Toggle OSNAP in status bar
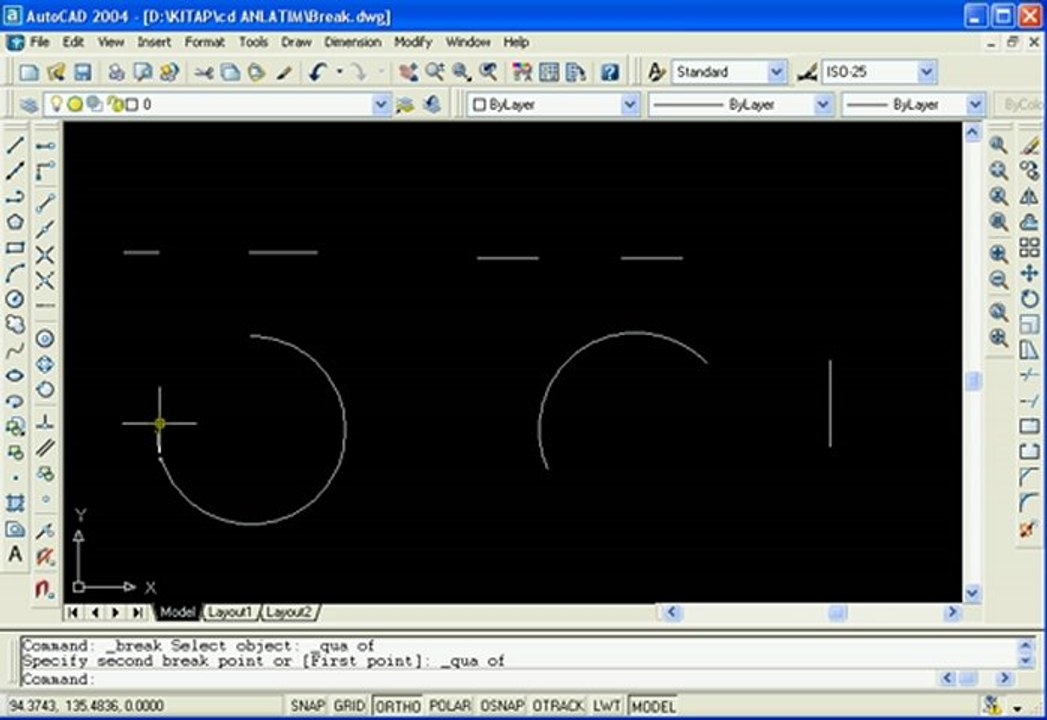Screen dimensions: 1047x720 (501, 706)
